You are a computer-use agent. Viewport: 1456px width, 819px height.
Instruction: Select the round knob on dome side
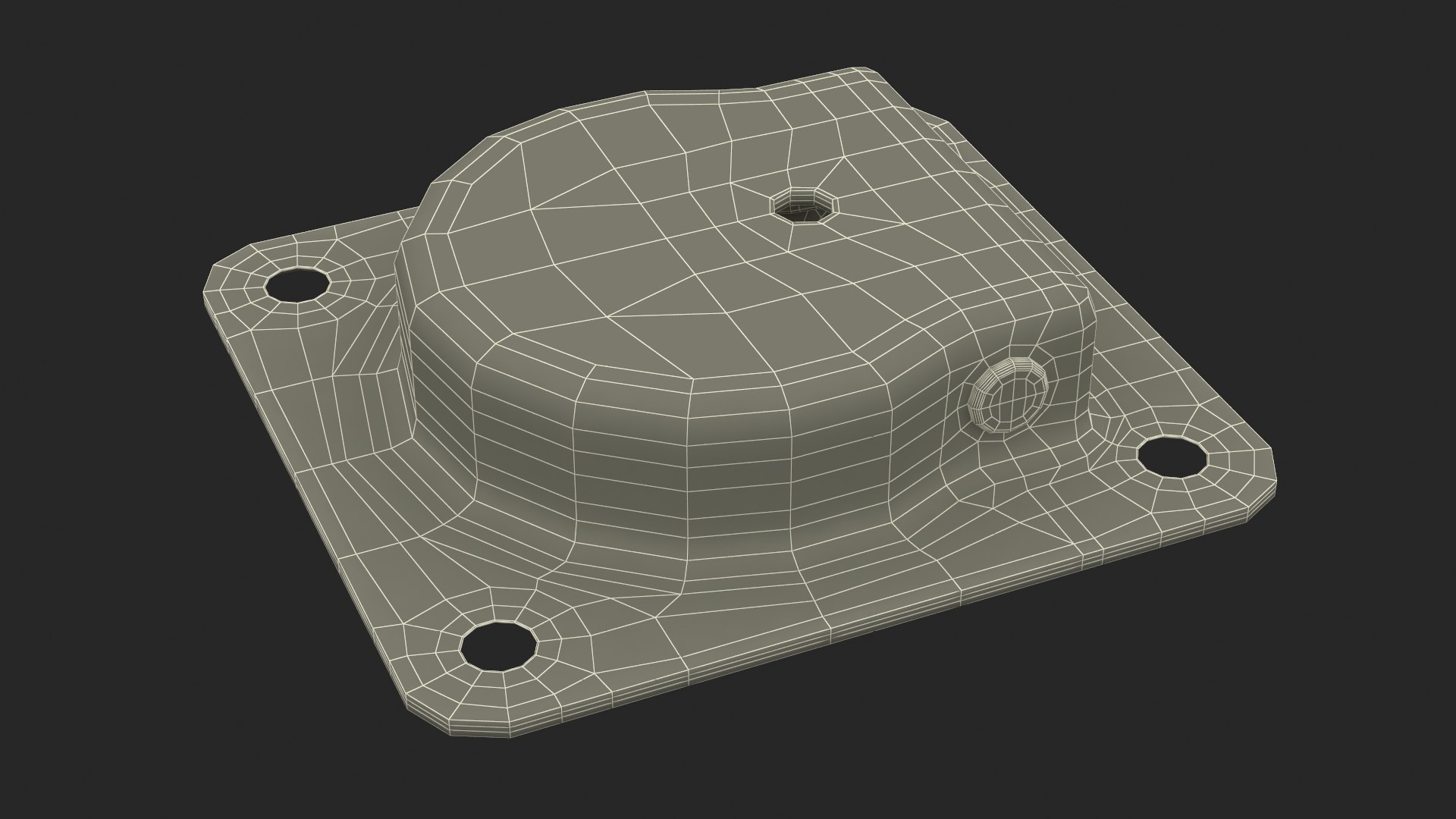(1008, 394)
